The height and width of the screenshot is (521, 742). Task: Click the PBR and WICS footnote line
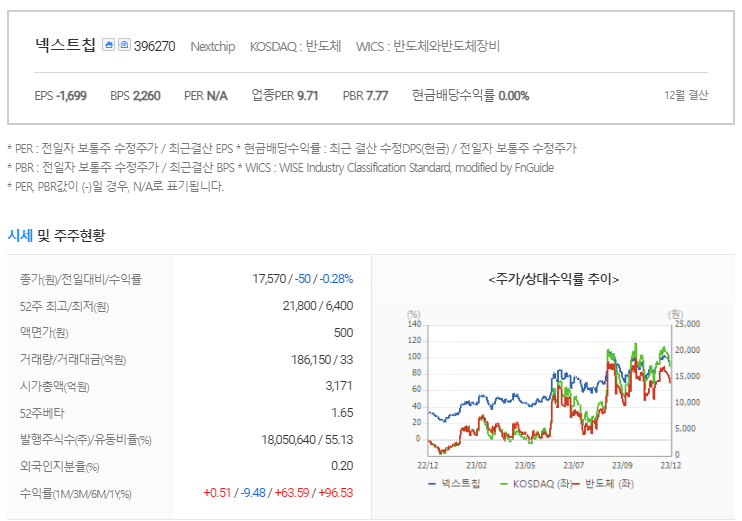(x=281, y=168)
